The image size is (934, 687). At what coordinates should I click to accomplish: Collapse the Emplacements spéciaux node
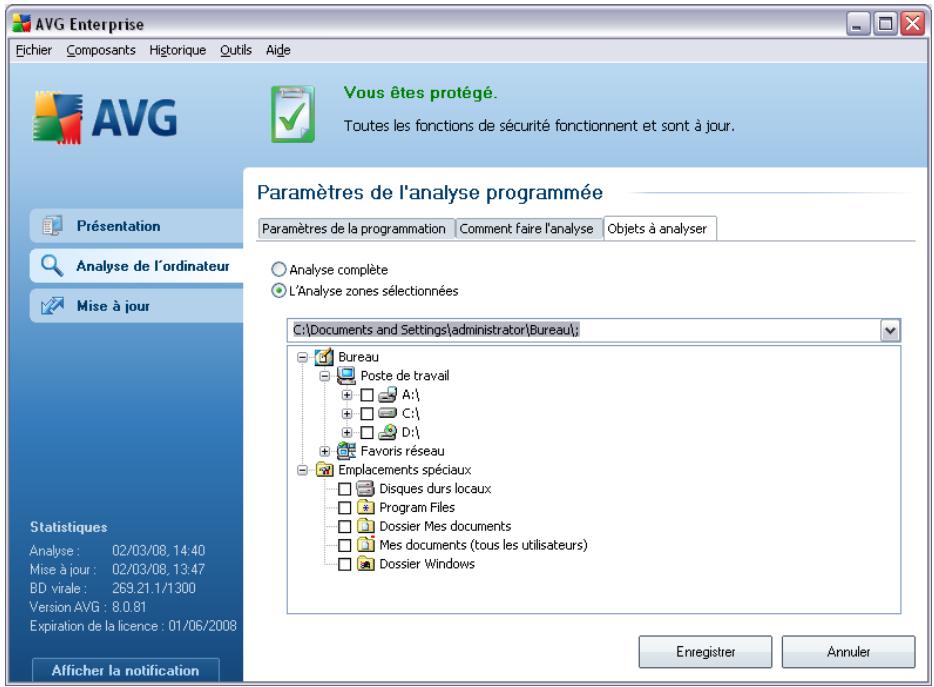pos(303,470)
